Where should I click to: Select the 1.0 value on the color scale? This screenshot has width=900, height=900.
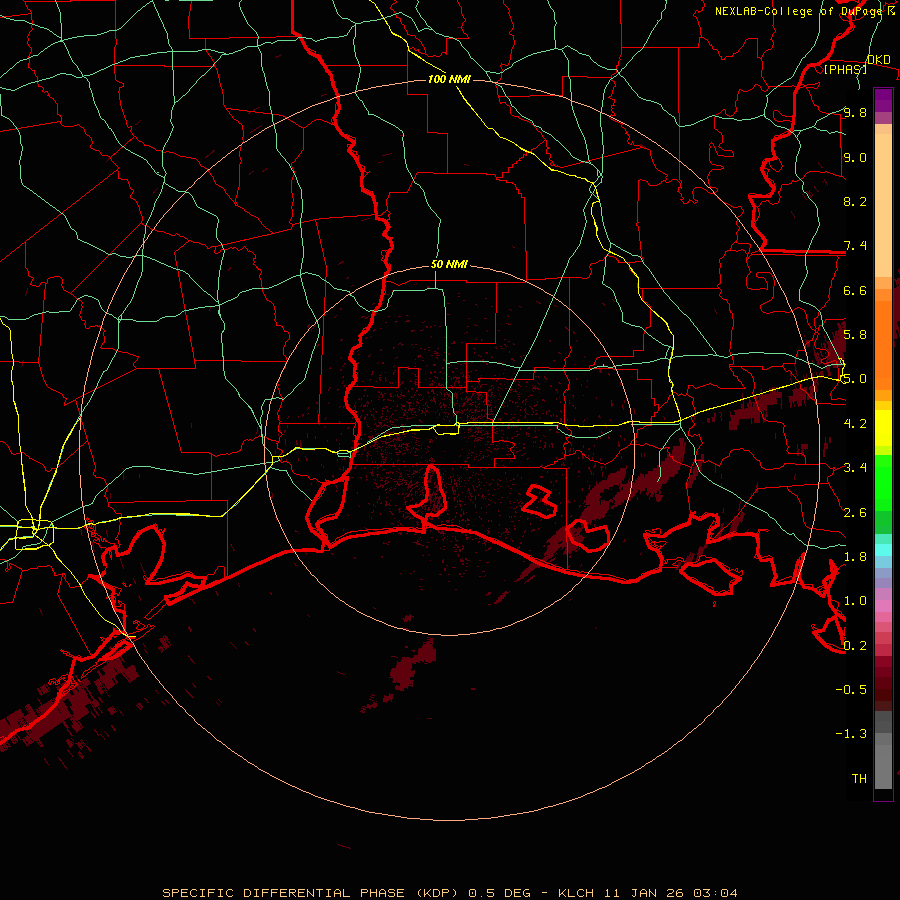pos(855,601)
